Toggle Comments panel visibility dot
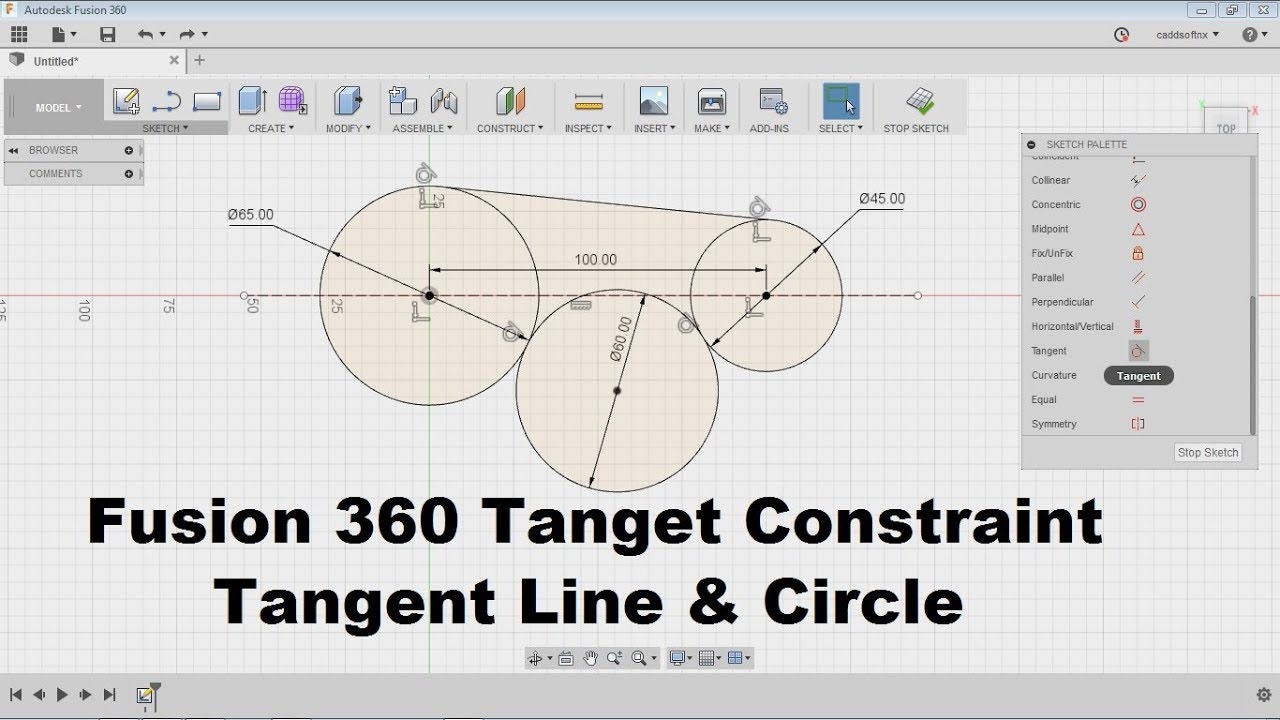This screenshot has height=720, width=1280. pyautogui.click(x=129, y=174)
